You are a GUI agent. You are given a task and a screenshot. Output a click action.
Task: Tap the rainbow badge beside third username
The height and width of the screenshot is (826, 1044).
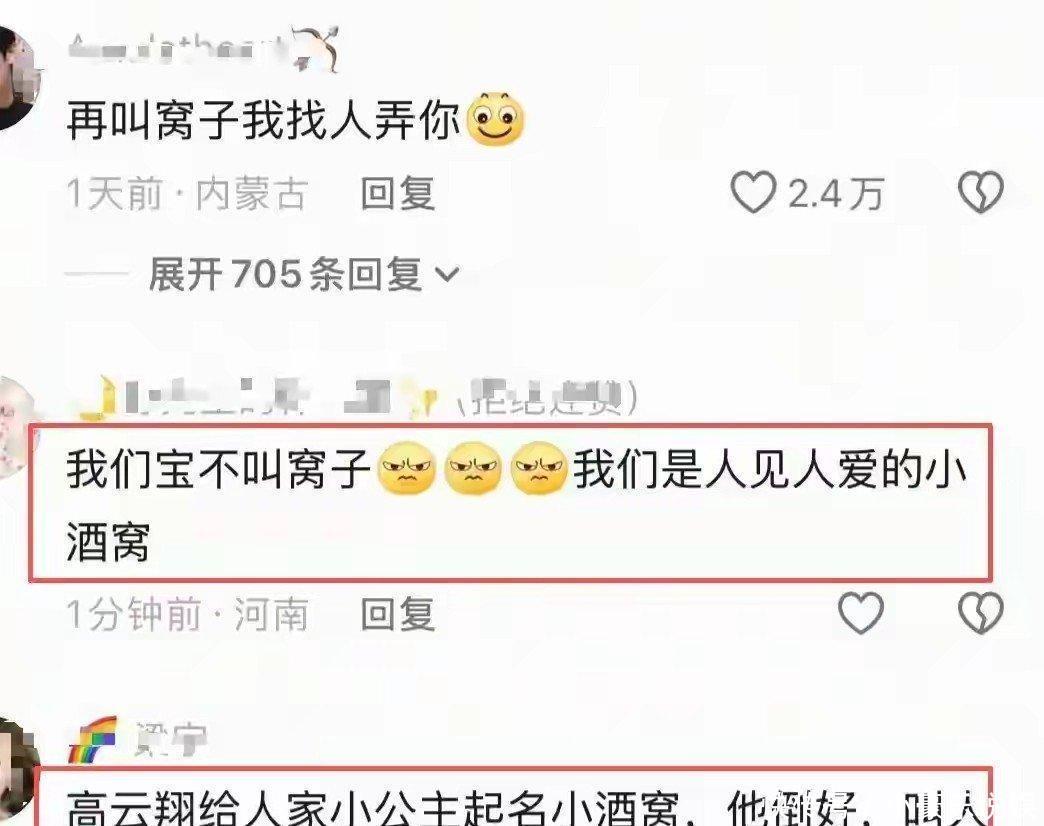pos(93,739)
